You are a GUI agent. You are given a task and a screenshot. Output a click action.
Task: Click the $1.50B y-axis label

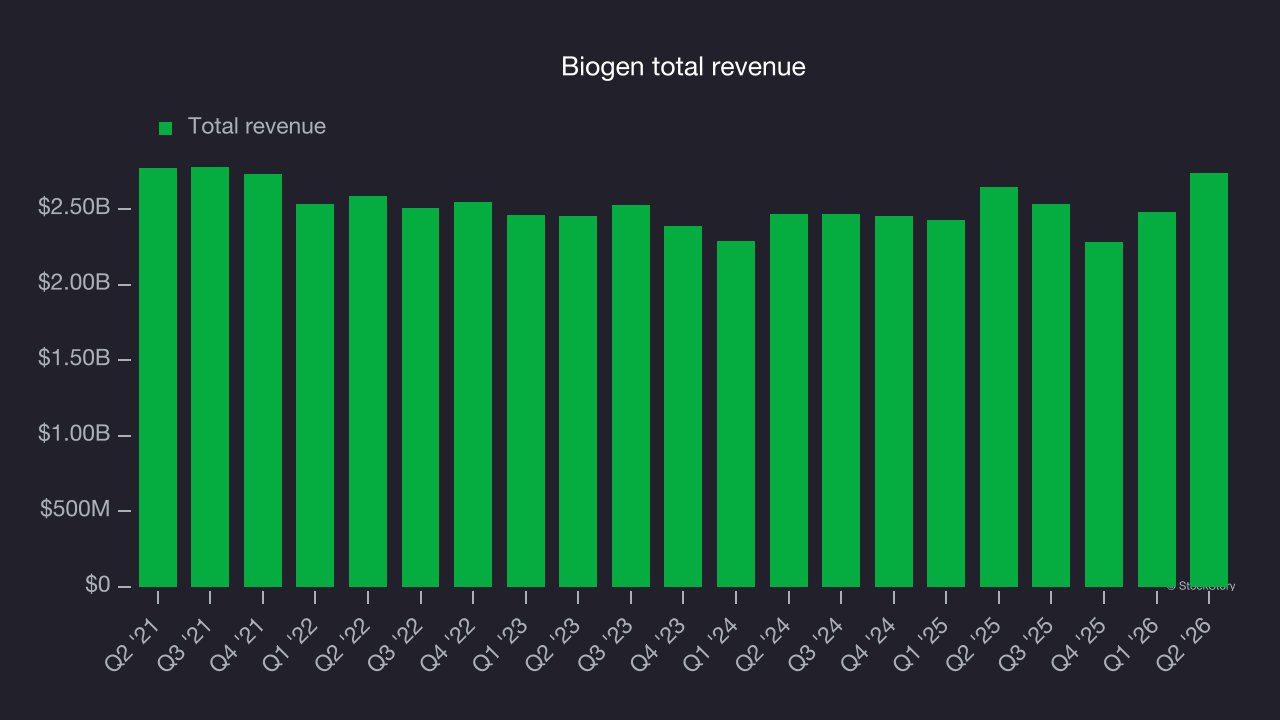click(x=74, y=359)
